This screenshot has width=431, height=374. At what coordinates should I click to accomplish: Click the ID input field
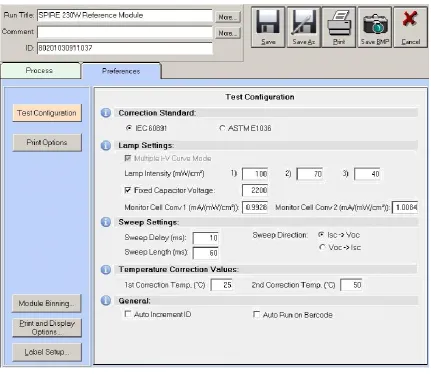point(125,48)
